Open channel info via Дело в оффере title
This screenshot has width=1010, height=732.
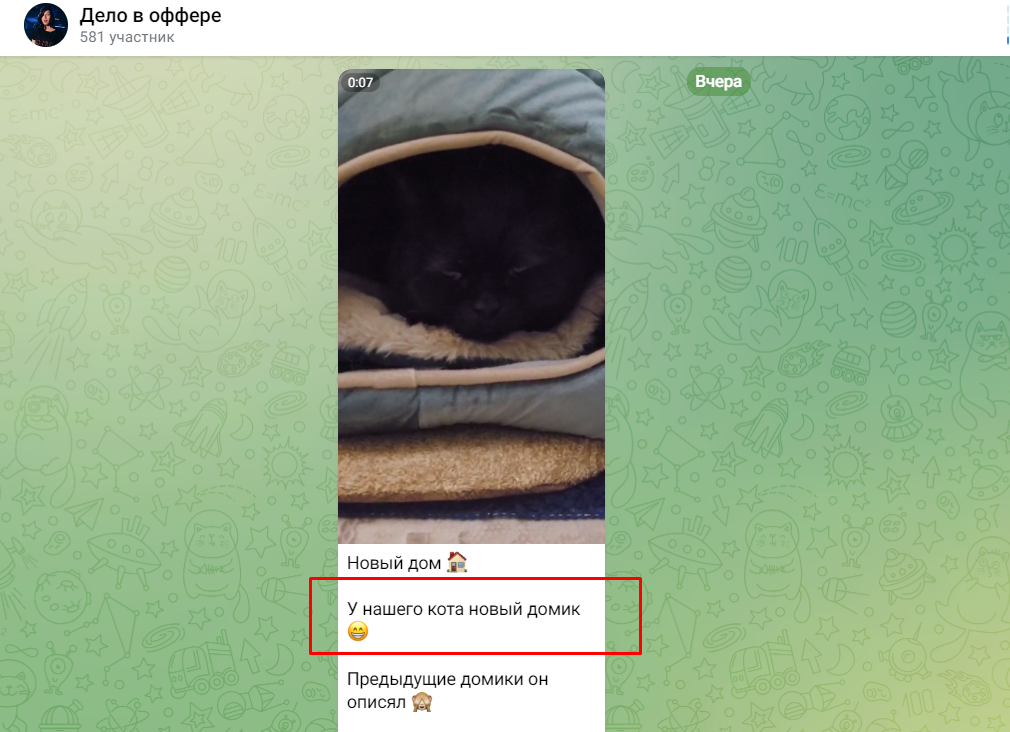150,15
